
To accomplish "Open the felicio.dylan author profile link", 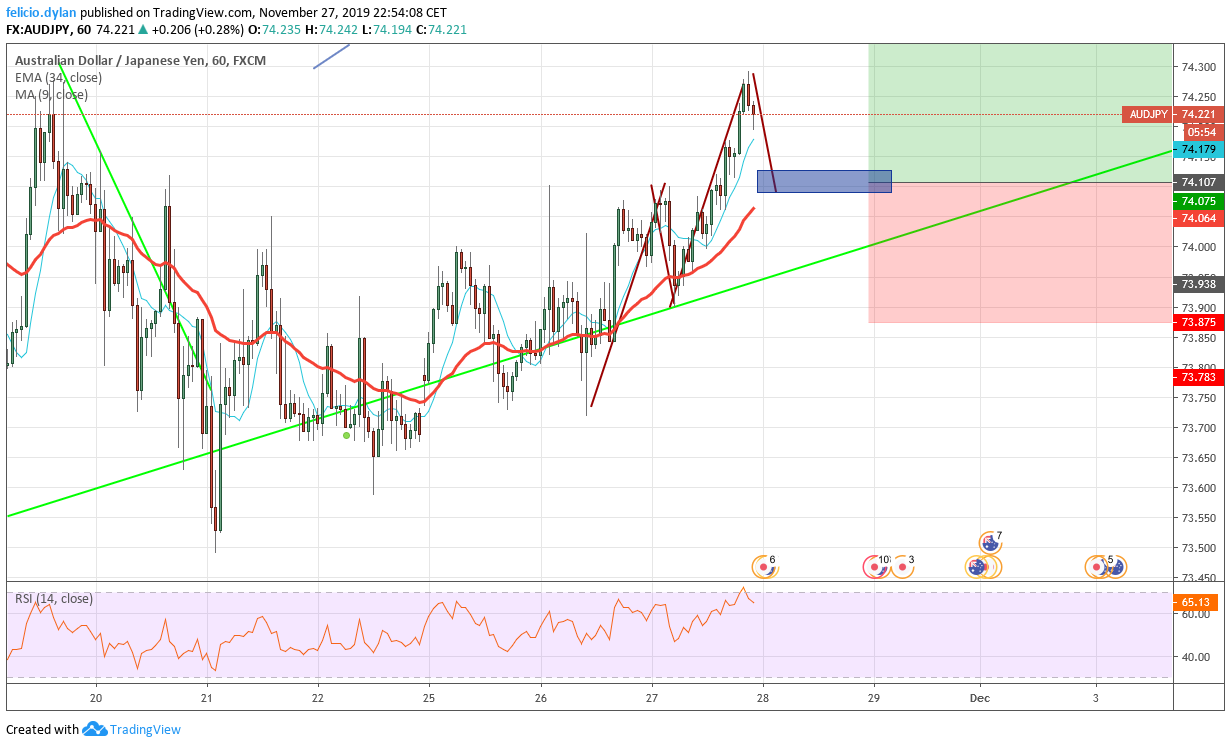I will point(40,13).
